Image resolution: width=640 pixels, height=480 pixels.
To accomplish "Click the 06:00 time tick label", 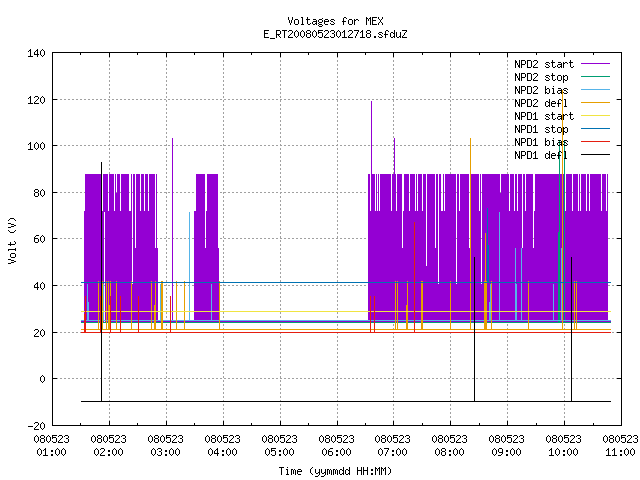I will [x=336, y=453].
